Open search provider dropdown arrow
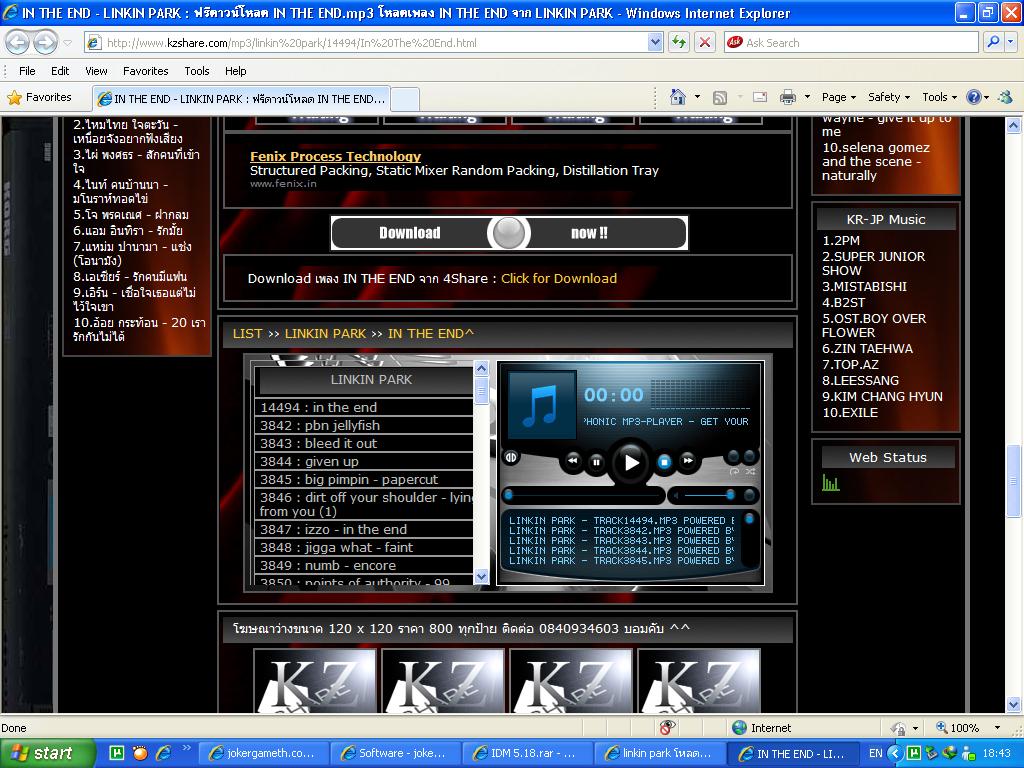This screenshot has width=1024, height=768. [1011, 42]
